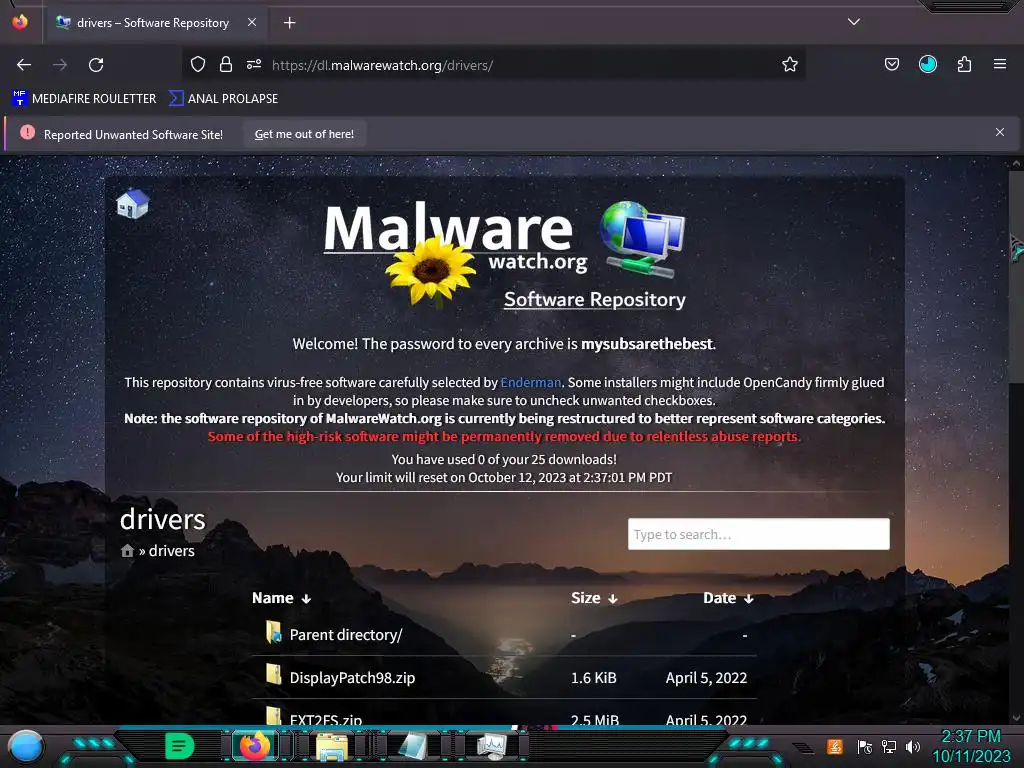This screenshot has width=1024, height=768.
Task: Open the extensions puzzle icon
Action: click(964, 64)
